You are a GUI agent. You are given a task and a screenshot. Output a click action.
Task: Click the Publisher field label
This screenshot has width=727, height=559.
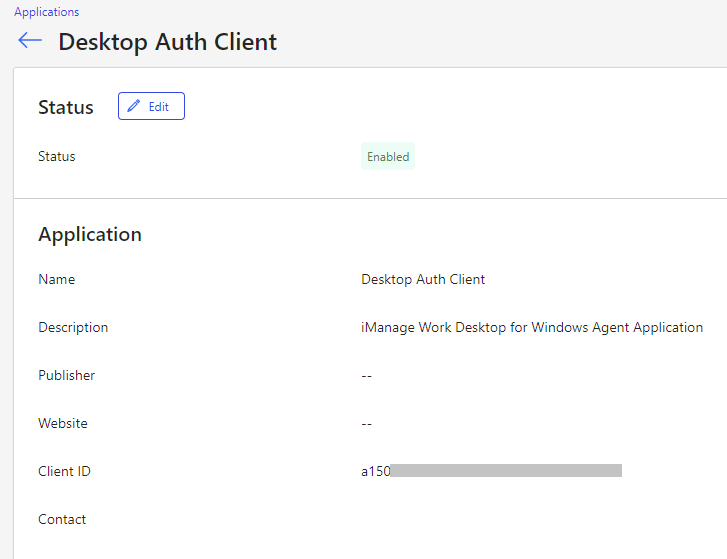66,375
